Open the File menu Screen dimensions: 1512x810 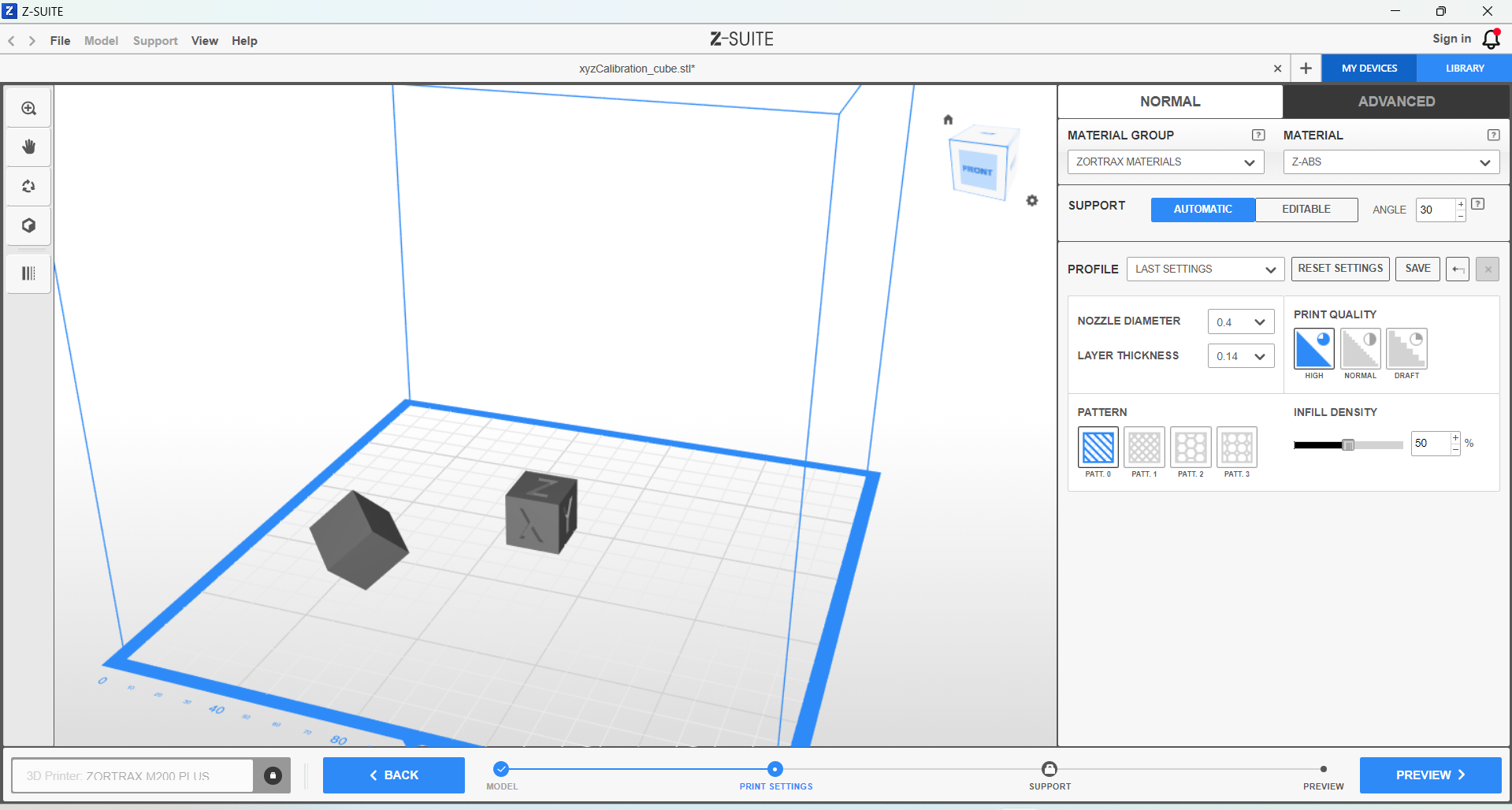pos(60,41)
